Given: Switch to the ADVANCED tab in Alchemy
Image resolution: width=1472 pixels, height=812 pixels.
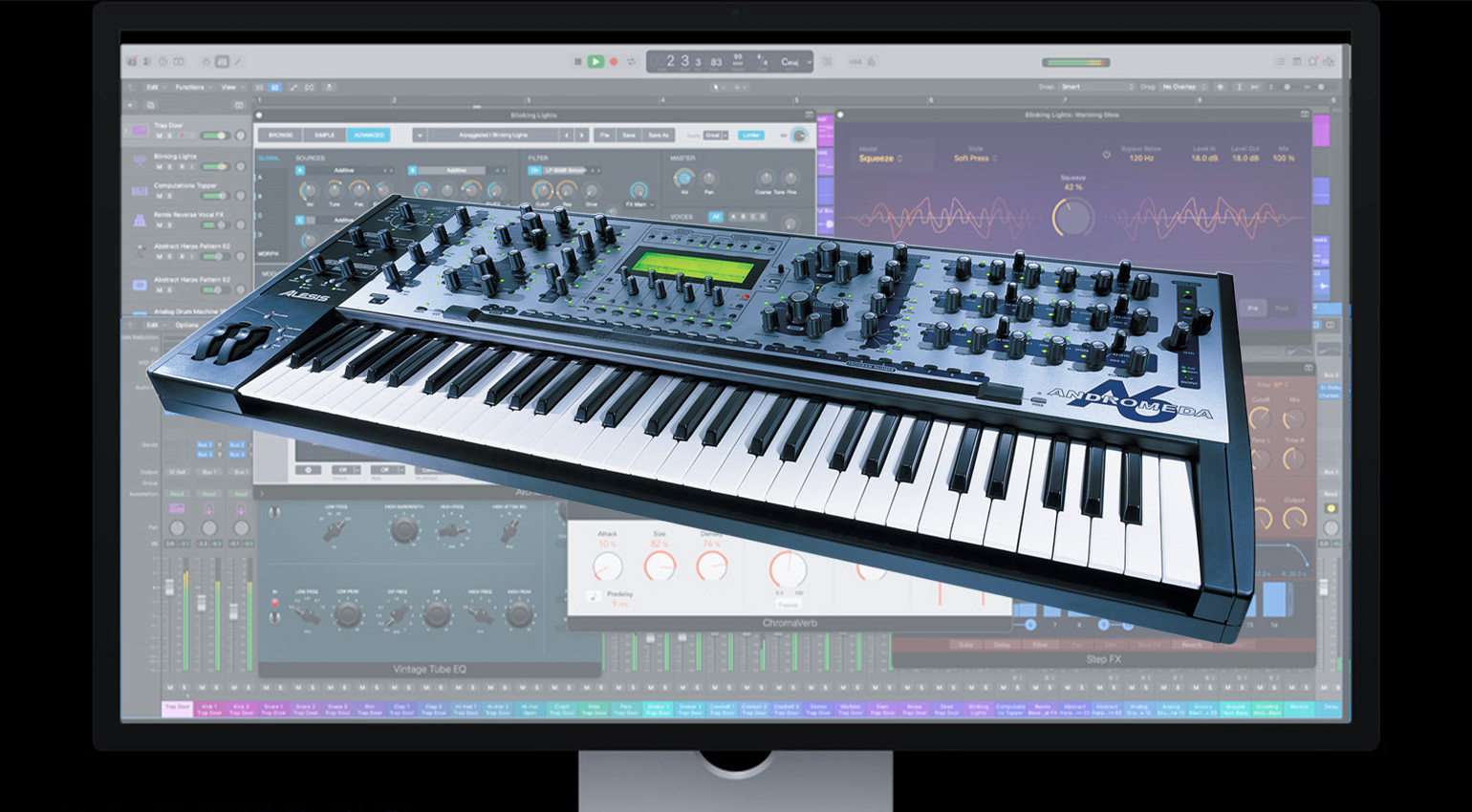Looking at the screenshot, I should 369,135.
